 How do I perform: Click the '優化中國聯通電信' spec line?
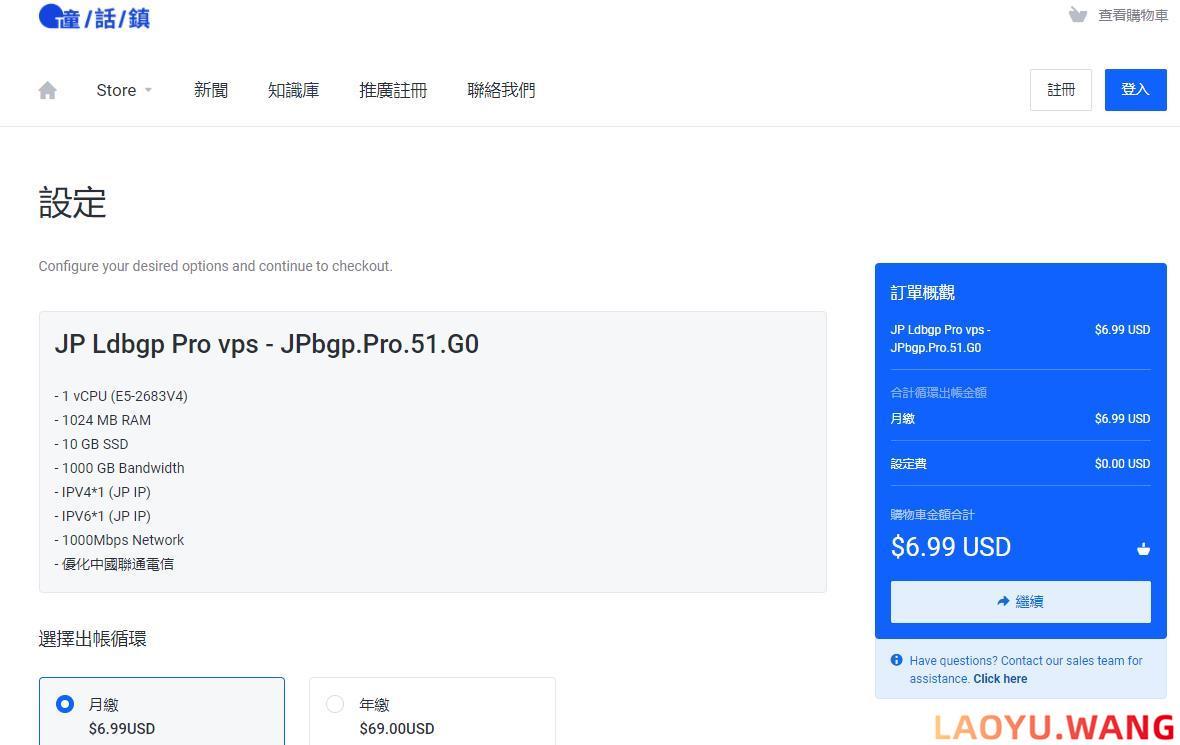tap(114, 564)
